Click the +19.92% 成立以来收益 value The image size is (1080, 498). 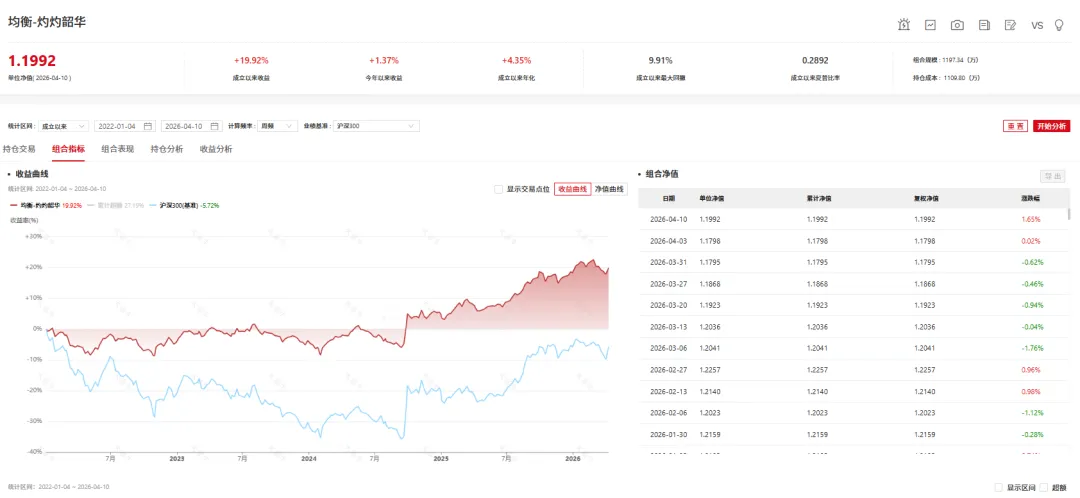[251, 61]
